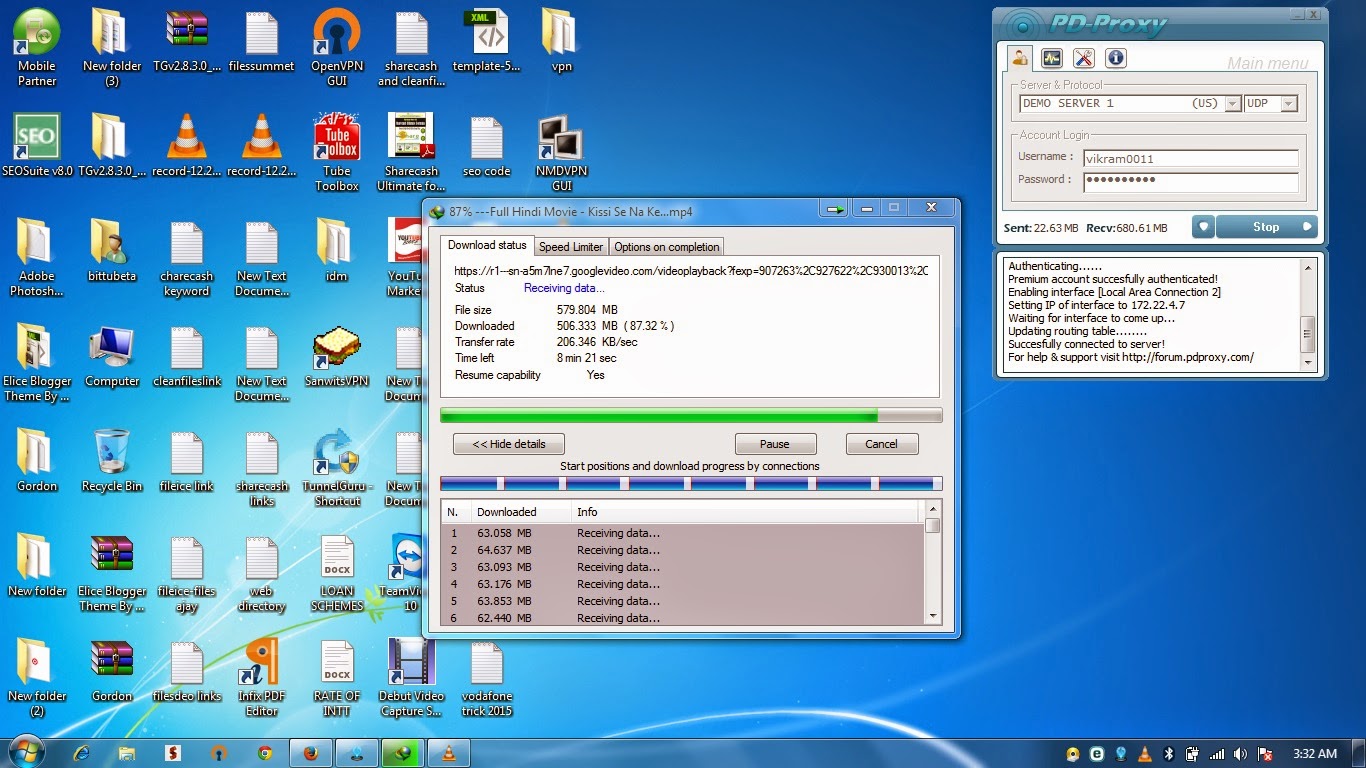Open Google Chrome from the taskbar
Screen dimensions: 1366x768
click(264, 753)
